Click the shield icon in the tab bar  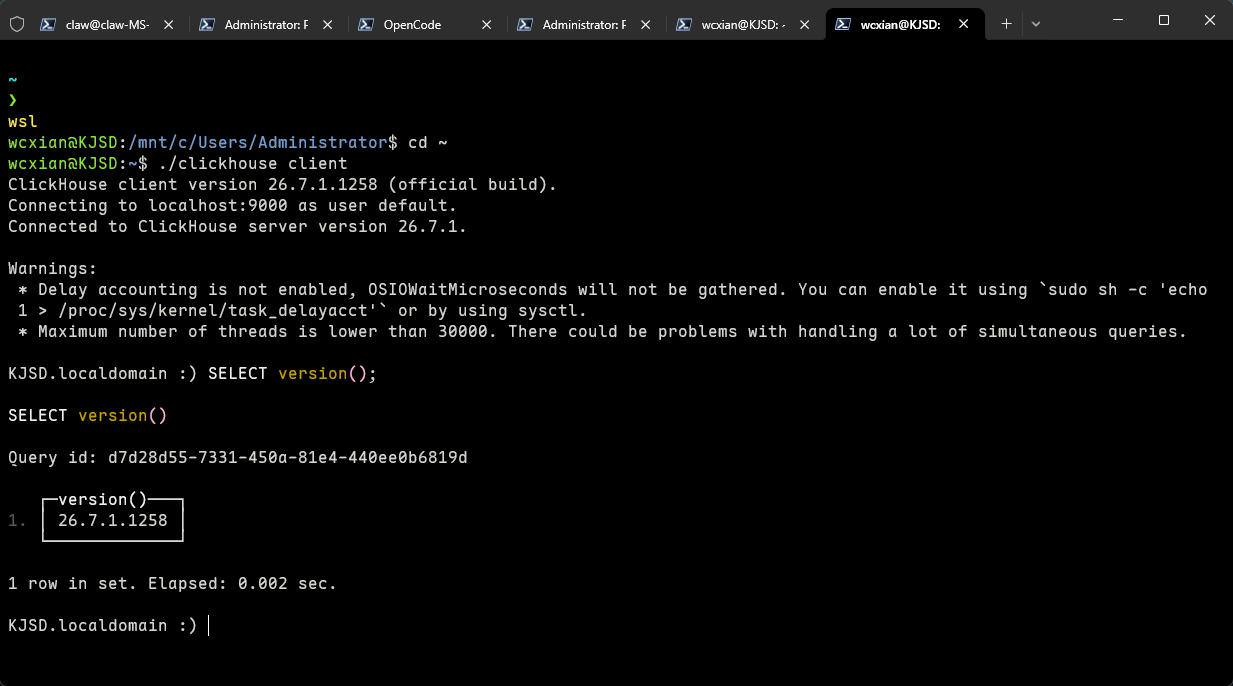[x=16, y=24]
